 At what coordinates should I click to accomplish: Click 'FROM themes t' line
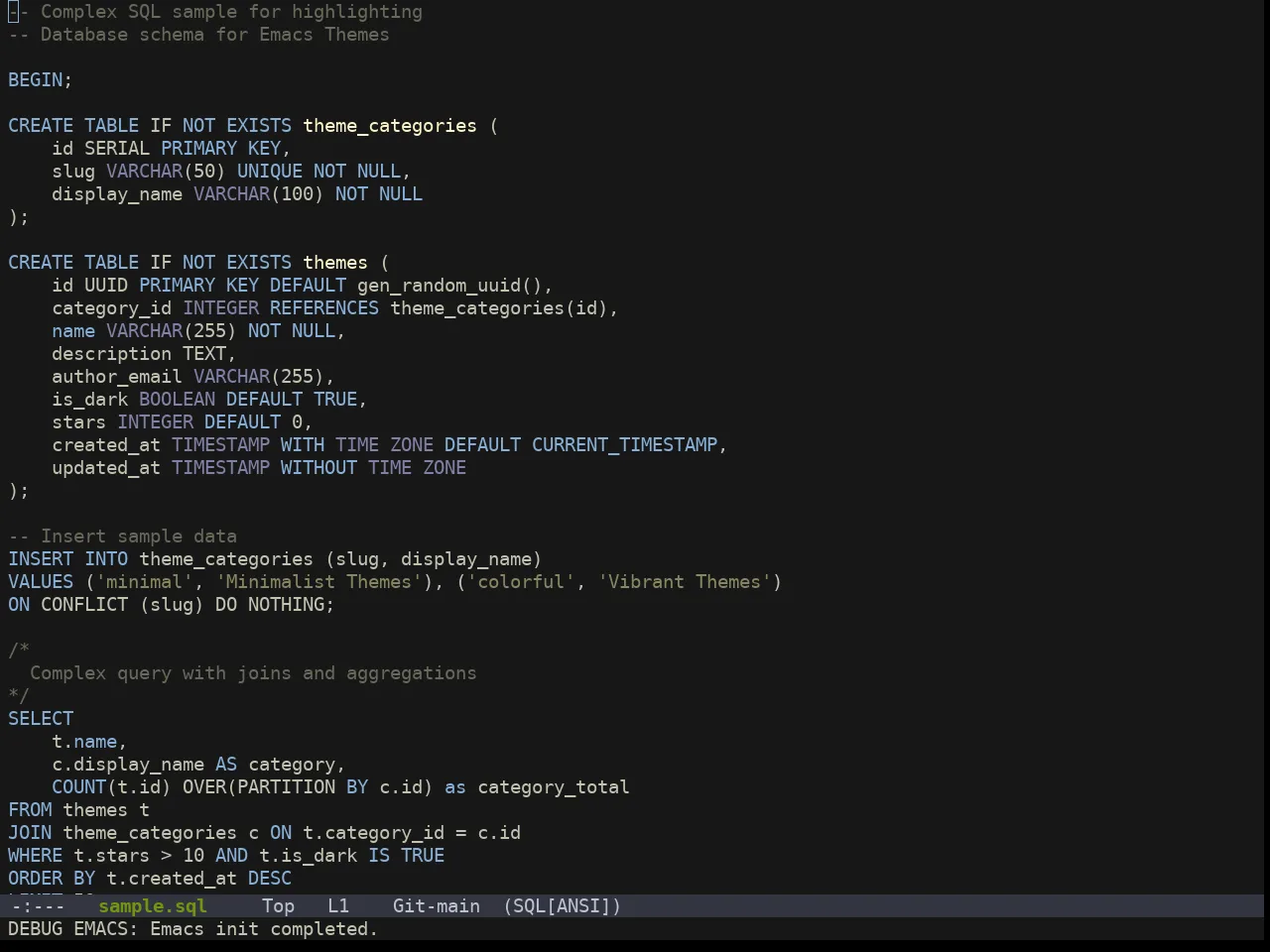coord(79,810)
